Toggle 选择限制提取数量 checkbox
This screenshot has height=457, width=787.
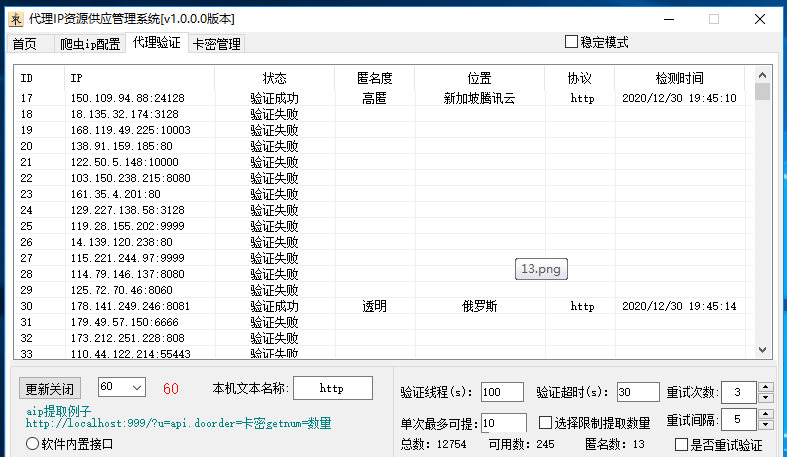[545, 422]
